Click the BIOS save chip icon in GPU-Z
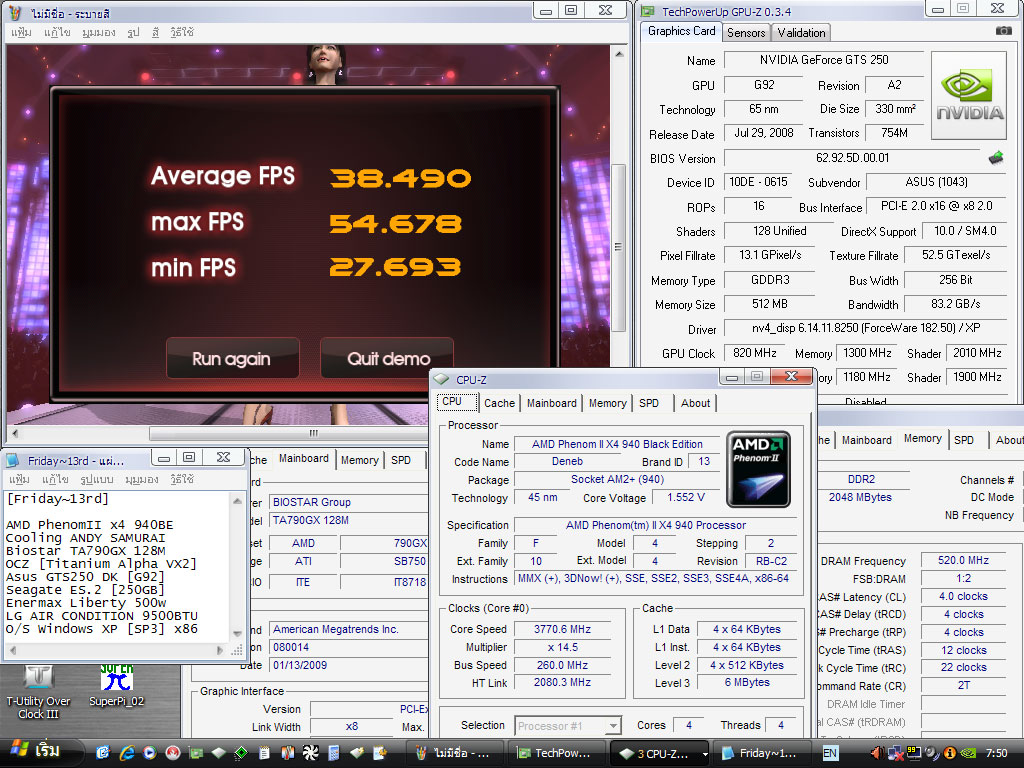The width and height of the screenshot is (1024, 768). pyautogui.click(x=996, y=157)
